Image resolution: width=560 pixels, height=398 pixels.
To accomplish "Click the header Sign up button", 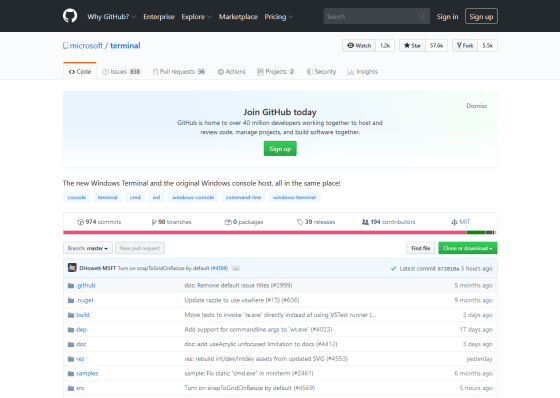I will [x=481, y=16].
